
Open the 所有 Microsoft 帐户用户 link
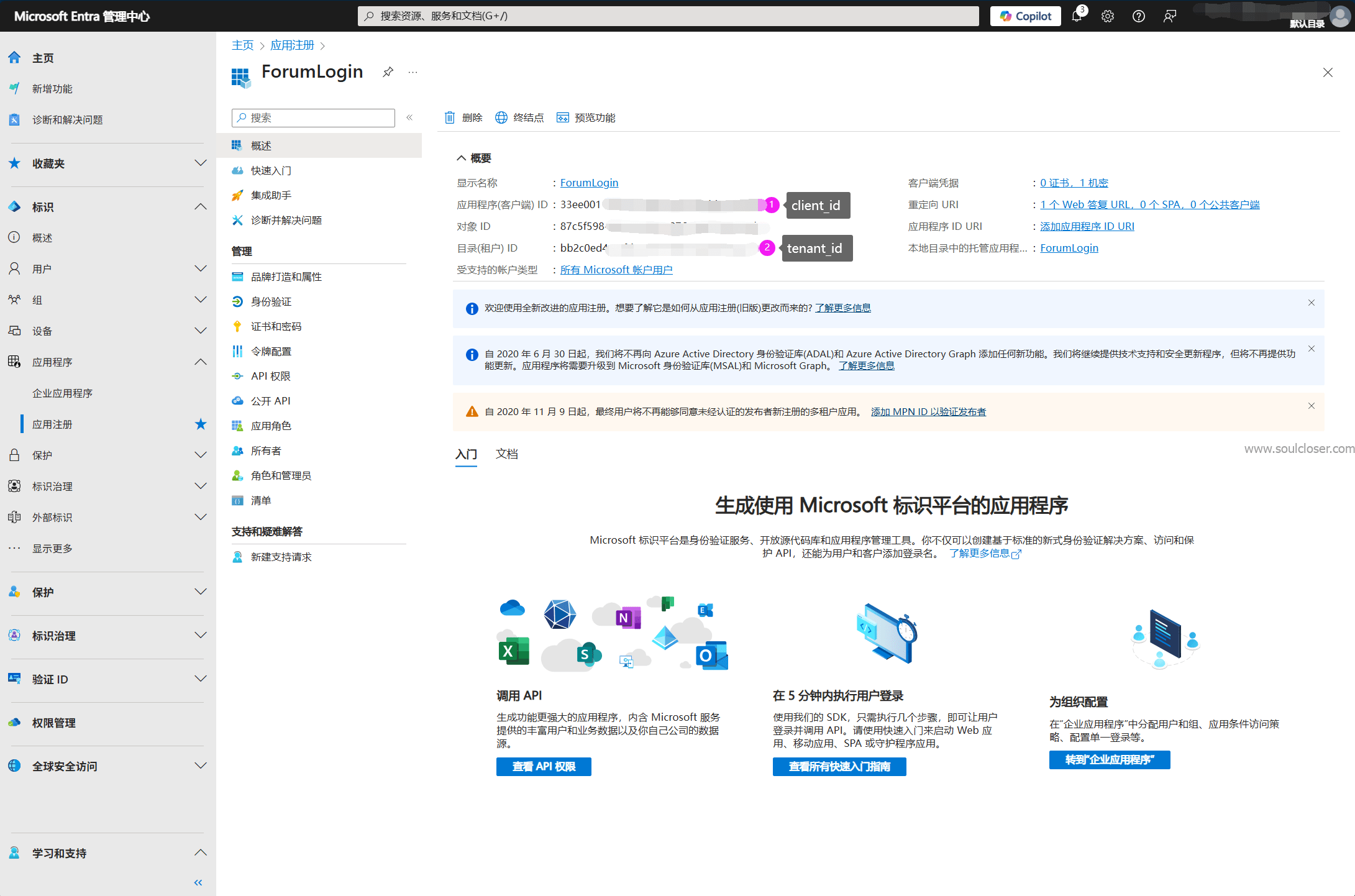coord(616,270)
